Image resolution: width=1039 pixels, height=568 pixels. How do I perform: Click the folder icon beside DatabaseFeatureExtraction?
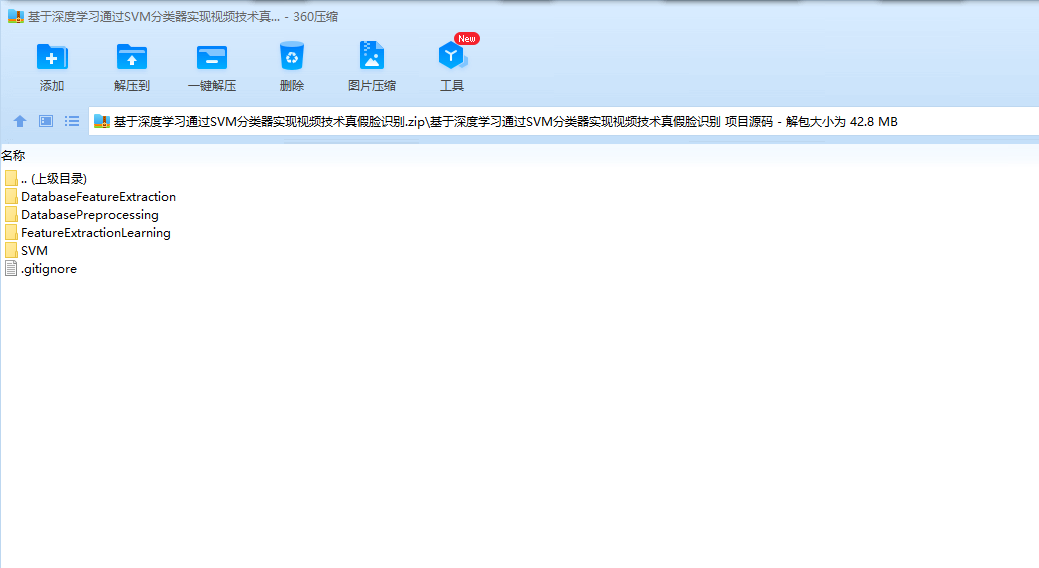click(x=11, y=196)
